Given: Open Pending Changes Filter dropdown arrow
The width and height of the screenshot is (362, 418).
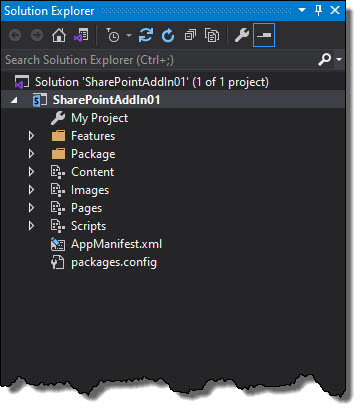Looking at the screenshot, I should tap(129, 35).
